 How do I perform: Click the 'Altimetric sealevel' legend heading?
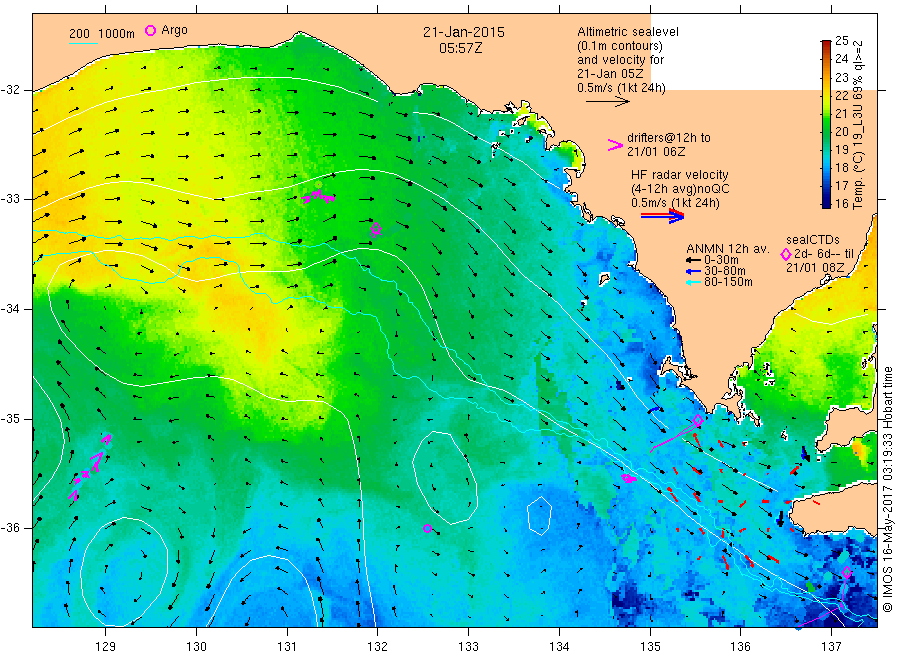point(628,32)
